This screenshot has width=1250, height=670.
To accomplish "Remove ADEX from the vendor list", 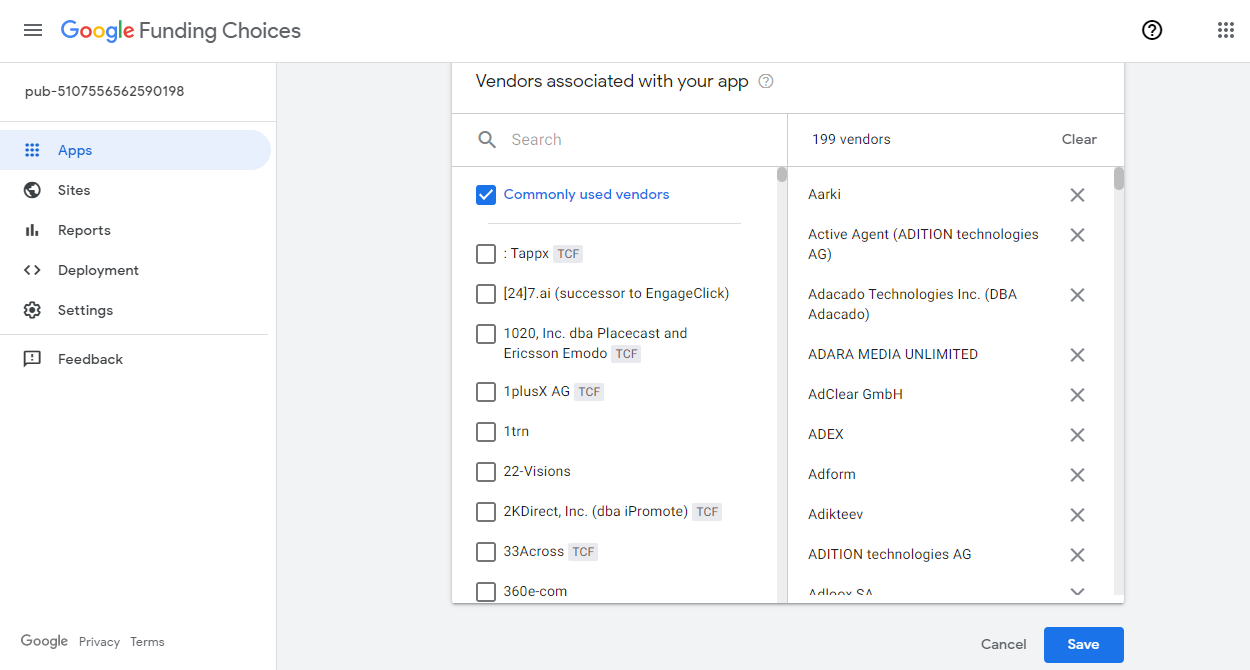I will 1077,435.
